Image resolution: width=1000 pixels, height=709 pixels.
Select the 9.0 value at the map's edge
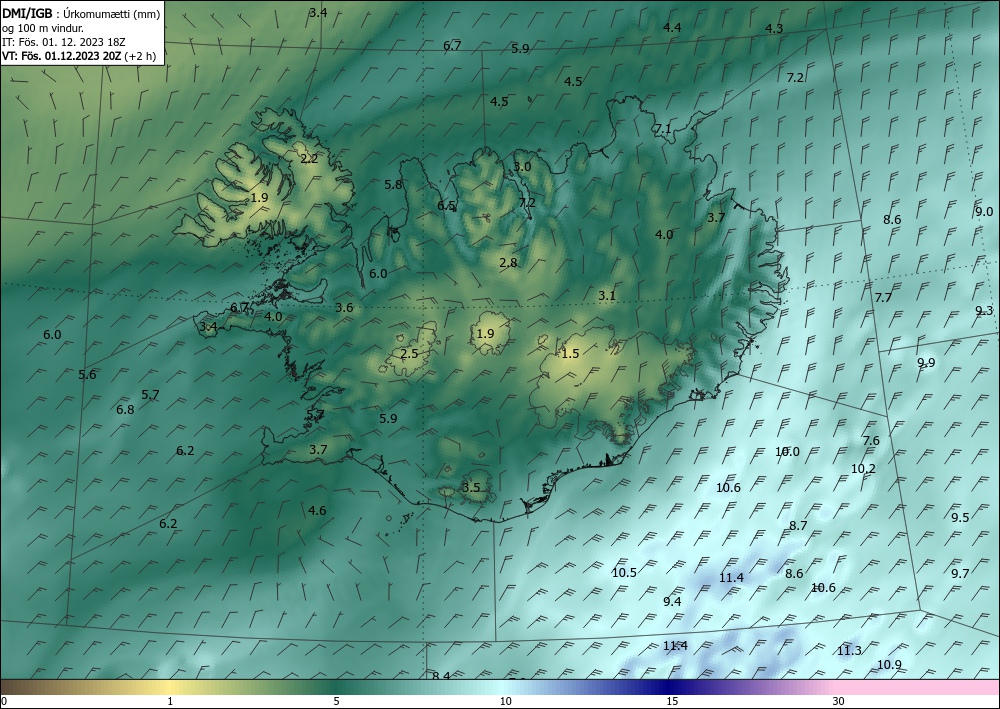[984, 212]
